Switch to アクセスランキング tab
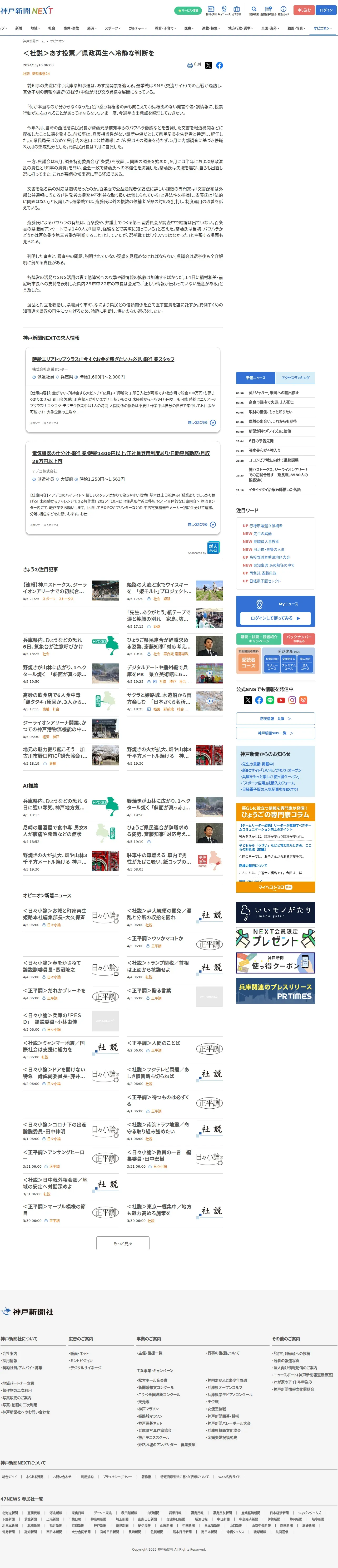This screenshot has width=338, height=1568. pyautogui.click(x=295, y=377)
